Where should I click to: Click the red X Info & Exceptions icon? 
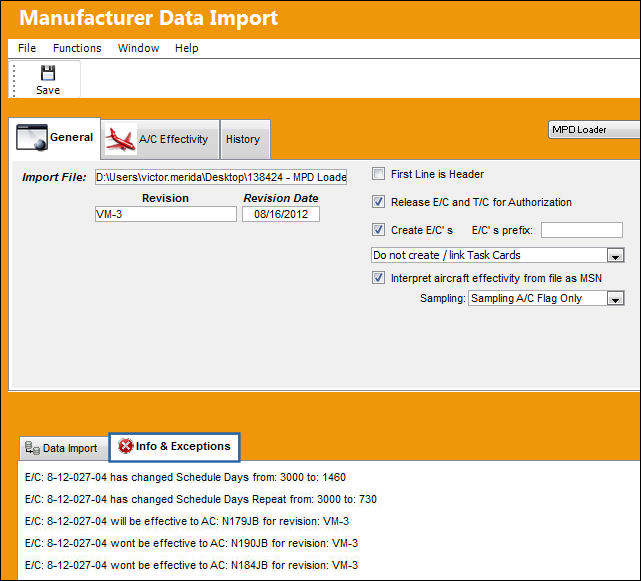pyautogui.click(x=126, y=446)
